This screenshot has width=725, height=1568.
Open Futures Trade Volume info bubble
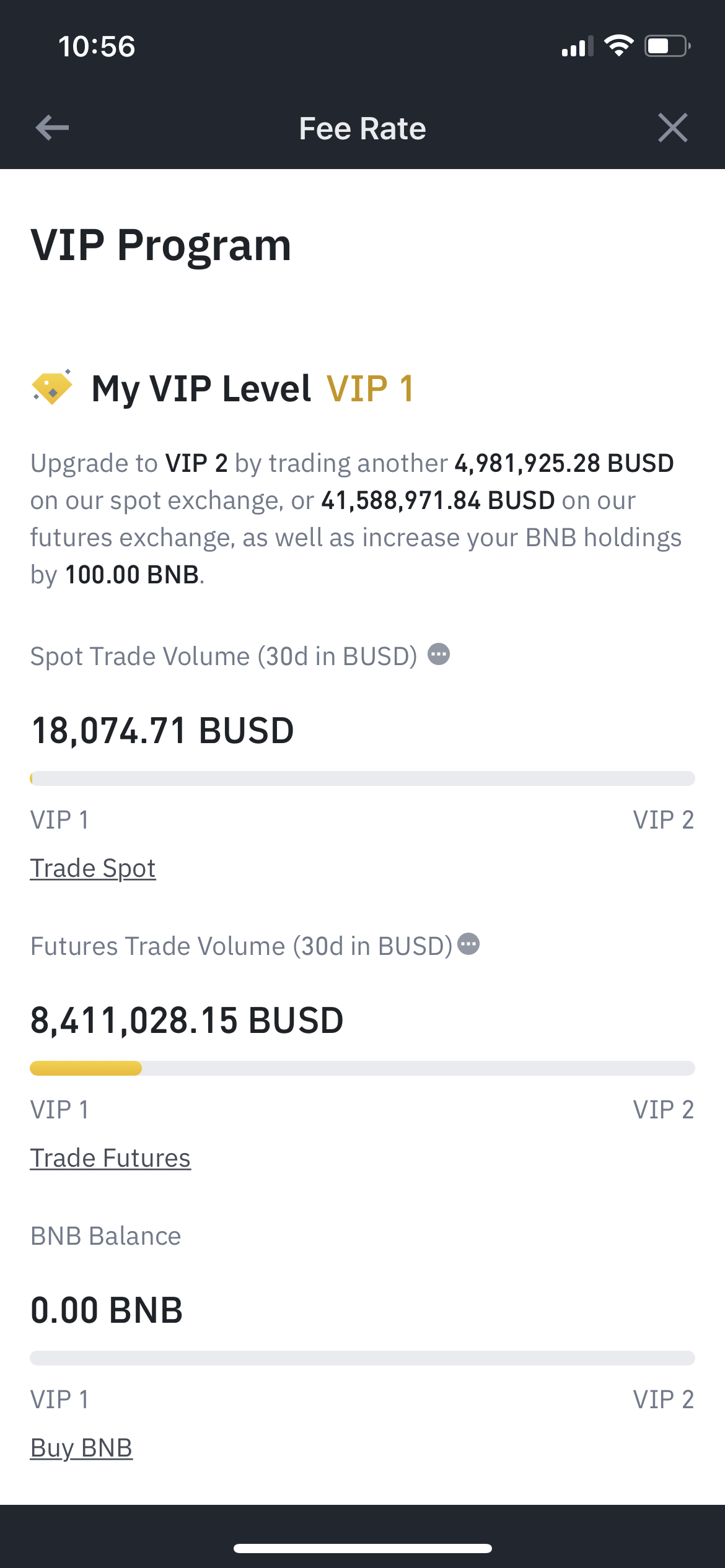468,944
